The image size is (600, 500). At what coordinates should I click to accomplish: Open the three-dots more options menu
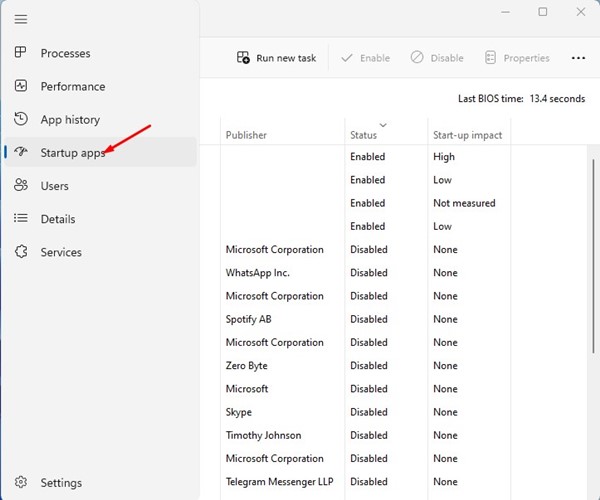[578, 58]
